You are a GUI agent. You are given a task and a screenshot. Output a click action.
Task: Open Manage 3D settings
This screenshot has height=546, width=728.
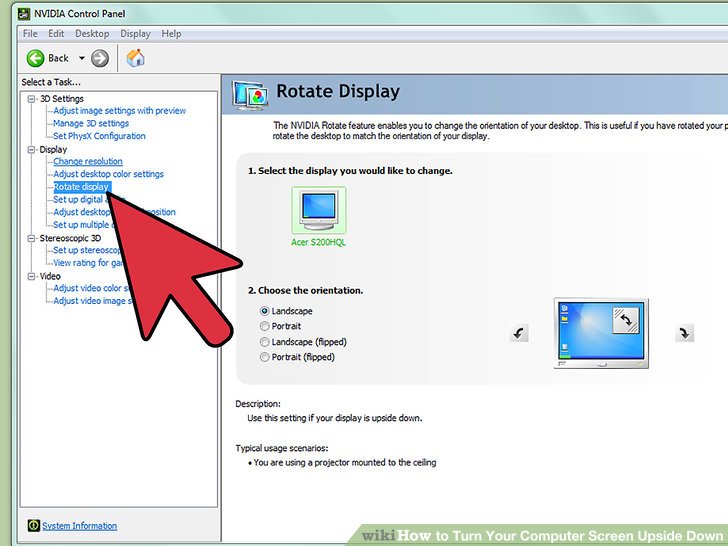click(x=91, y=124)
